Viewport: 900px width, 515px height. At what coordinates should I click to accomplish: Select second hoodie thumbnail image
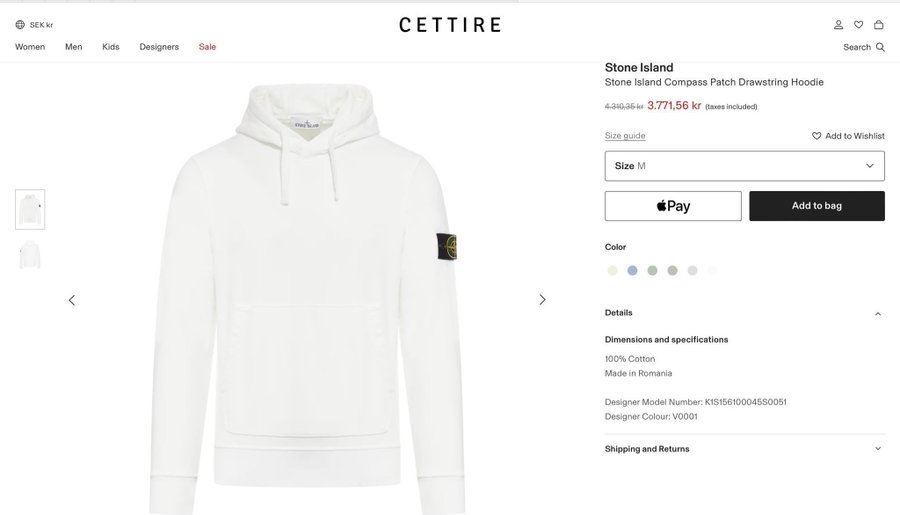tap(30, 255)
